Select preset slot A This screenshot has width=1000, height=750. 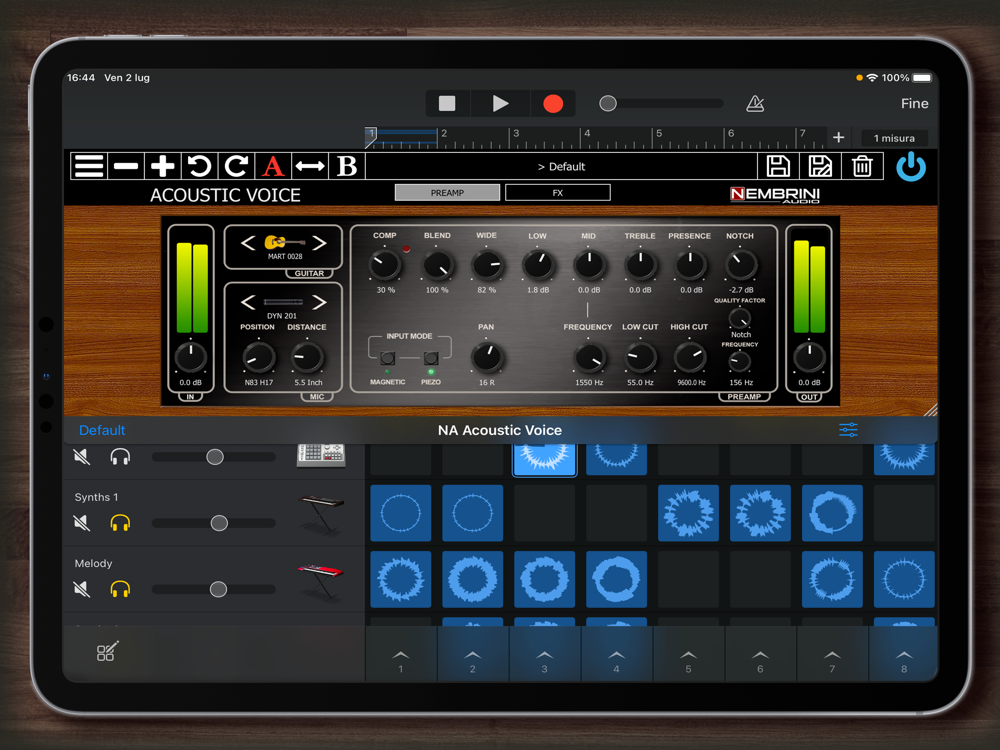pyautogui.click(x=273, y=166)
